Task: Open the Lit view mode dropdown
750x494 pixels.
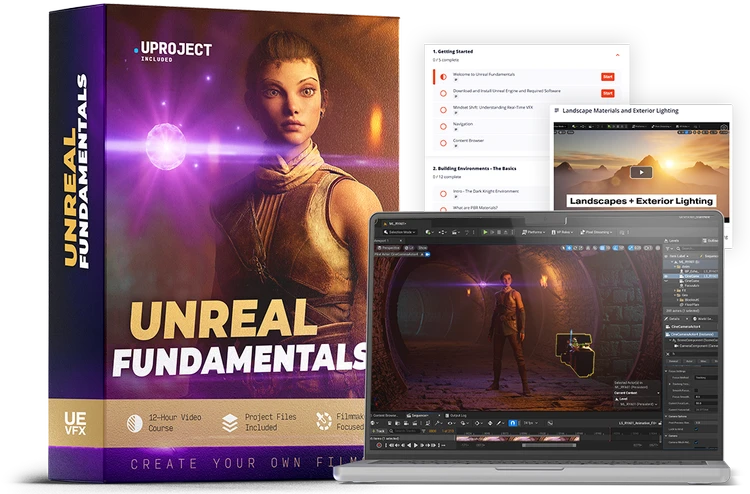Action: coord(409,248)
